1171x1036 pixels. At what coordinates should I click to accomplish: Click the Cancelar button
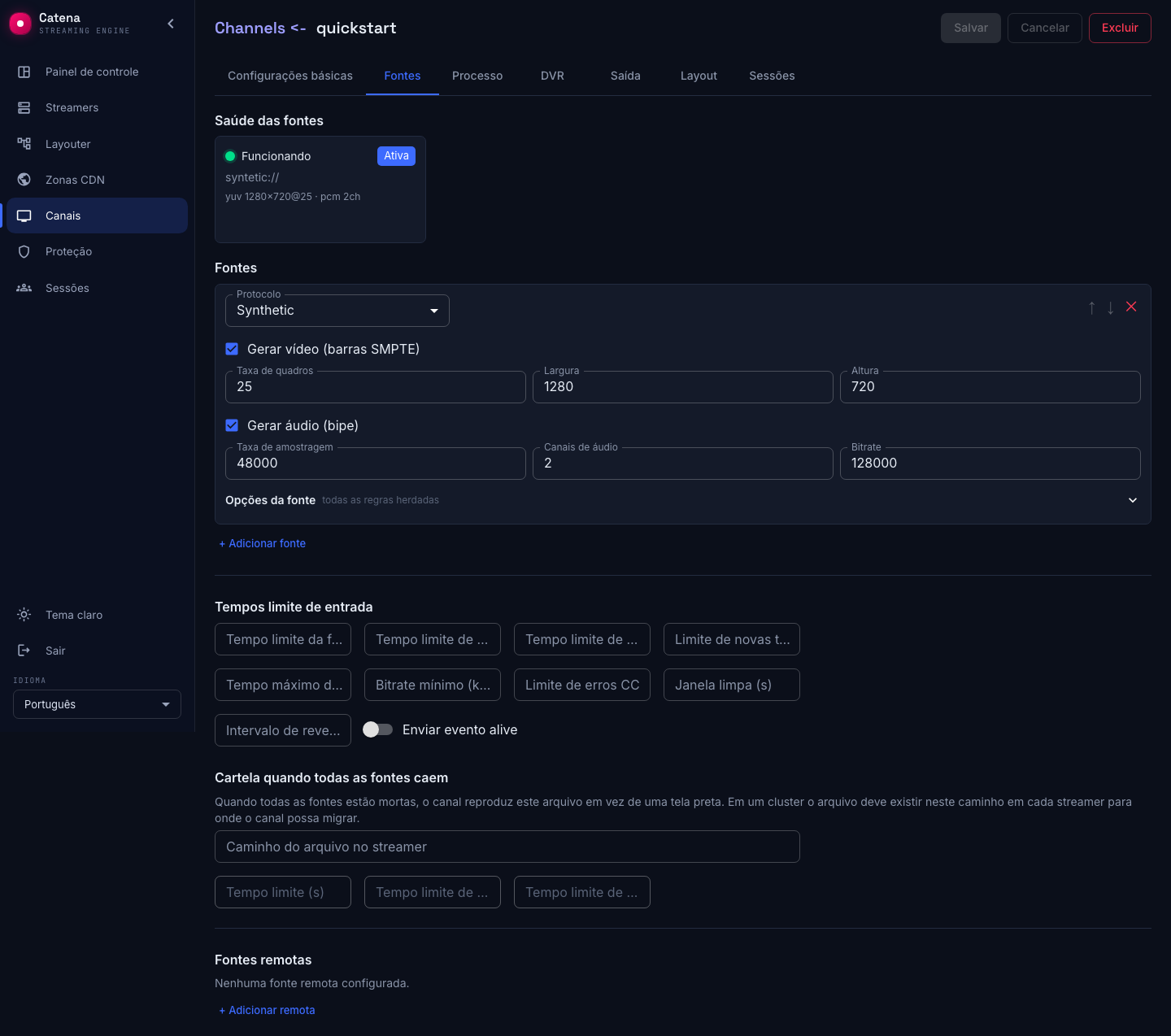tap(1045, 28)
